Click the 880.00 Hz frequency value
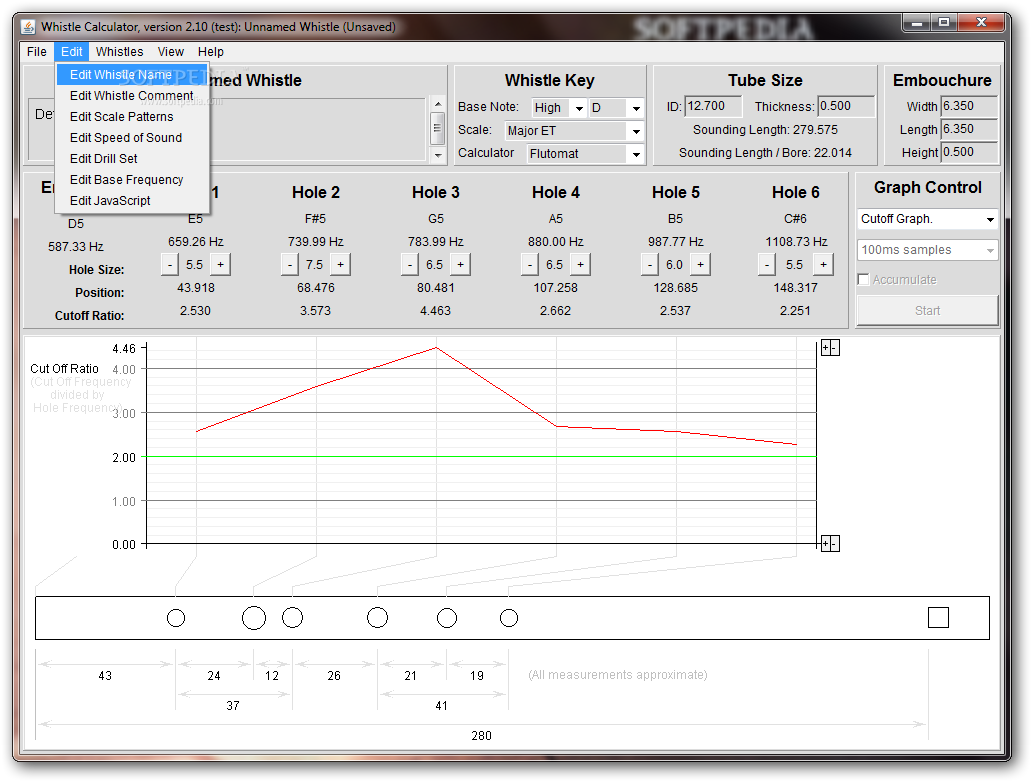 tap(555, 242)
